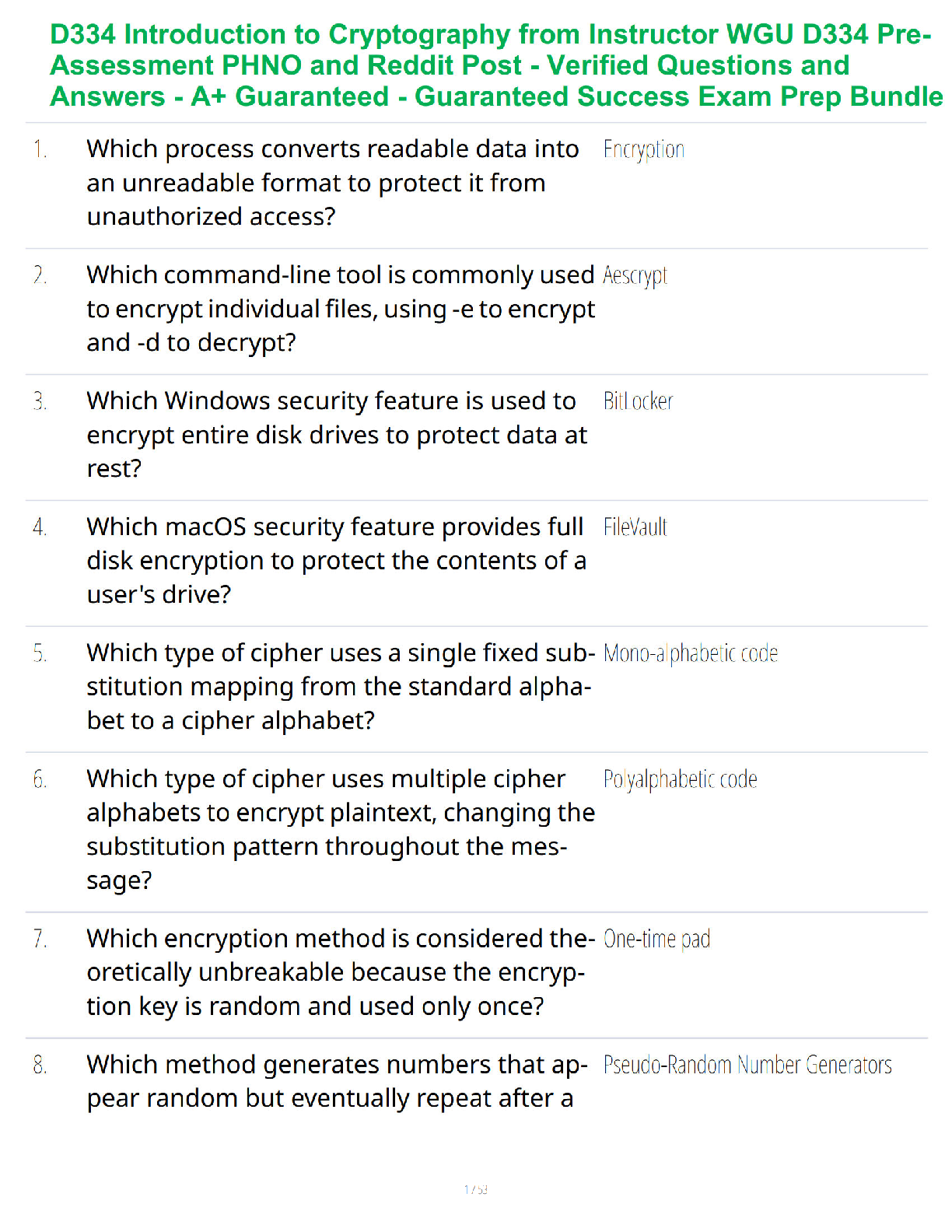Select the theoretically unbreakable encryption question
Viewport: 952px width, 1232px height.
[341, 972]
